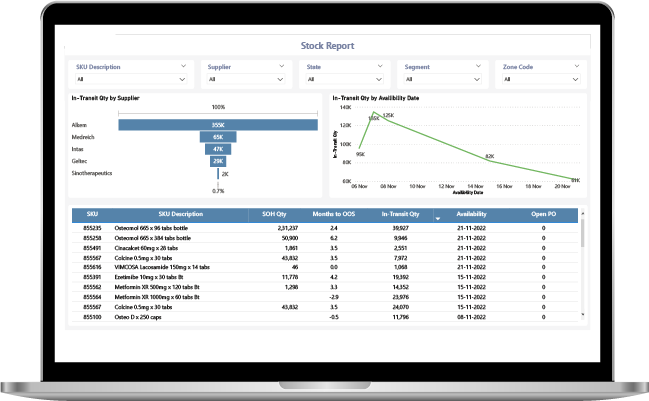Screen dimensions: 649x401
Task: Click the table's vertical scrollbar thumb
Action: click(x=583, y=233)
